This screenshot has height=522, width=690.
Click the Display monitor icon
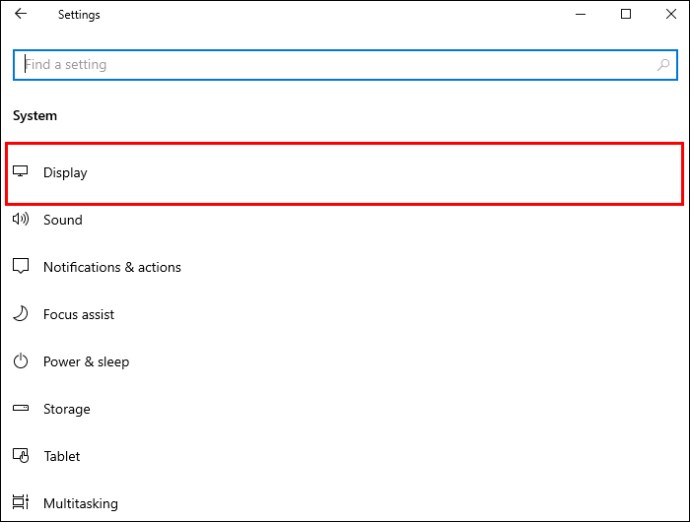pyautogui.click(x=21, y=172)
